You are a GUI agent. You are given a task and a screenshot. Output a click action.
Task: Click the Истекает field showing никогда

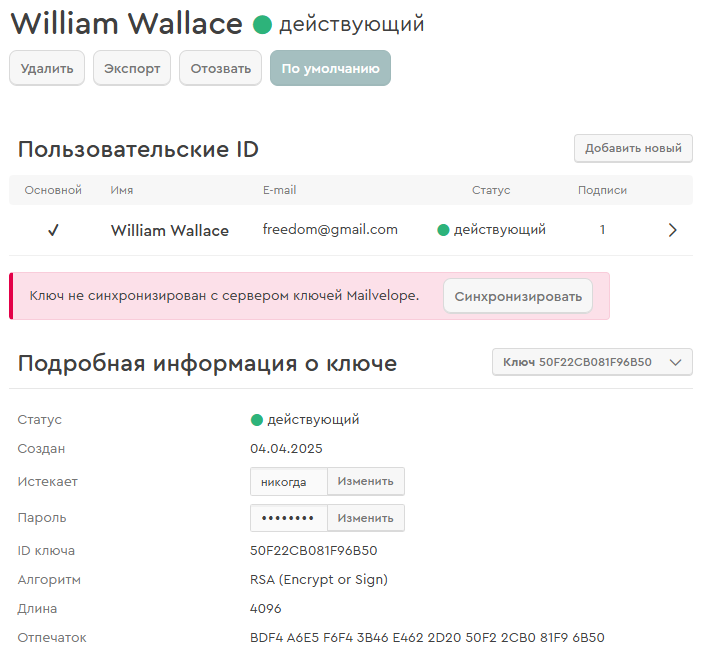point(288,481)
